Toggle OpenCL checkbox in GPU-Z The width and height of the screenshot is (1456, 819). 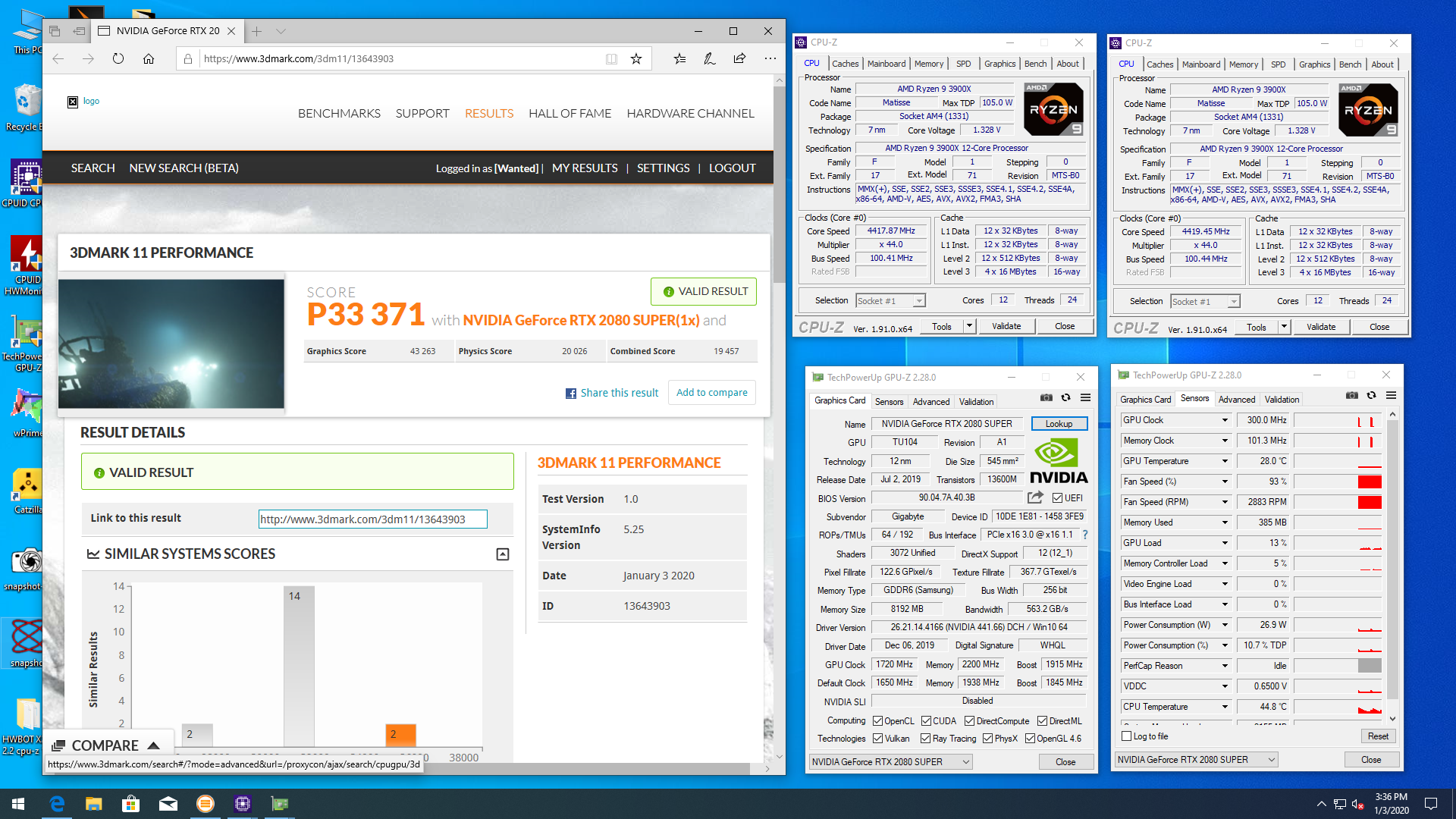tap(877, 721)
